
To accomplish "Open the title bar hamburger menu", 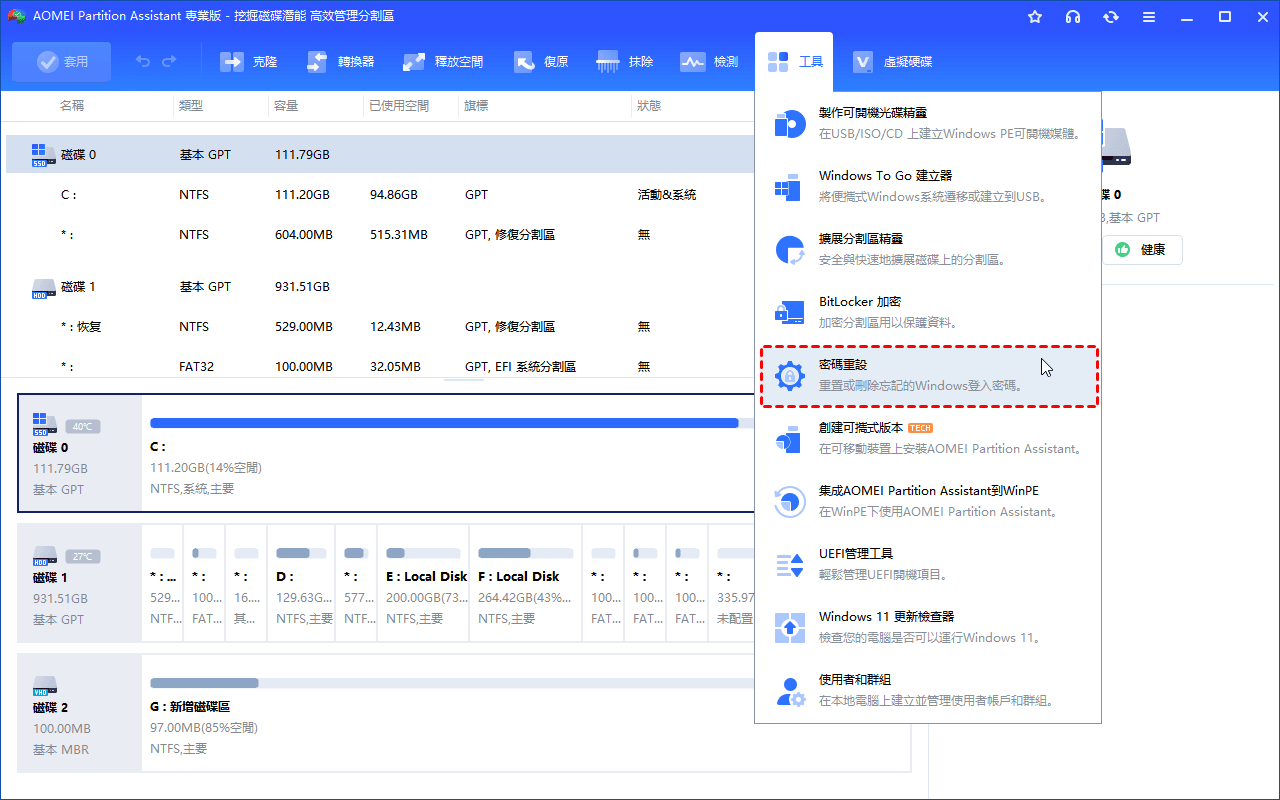I will [1149, 17].
